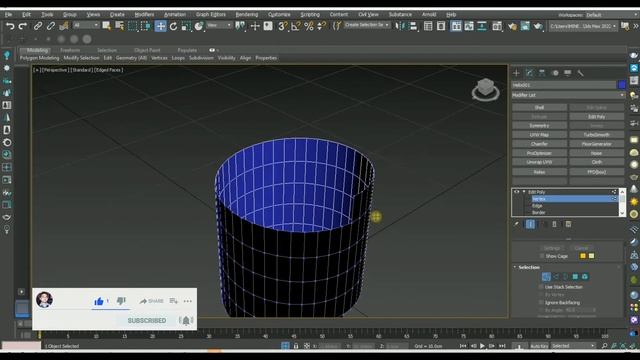640x360 pixels.
Task: Activate the Select and Move tool
Action: pyautogui.click(x=160, y=26)
